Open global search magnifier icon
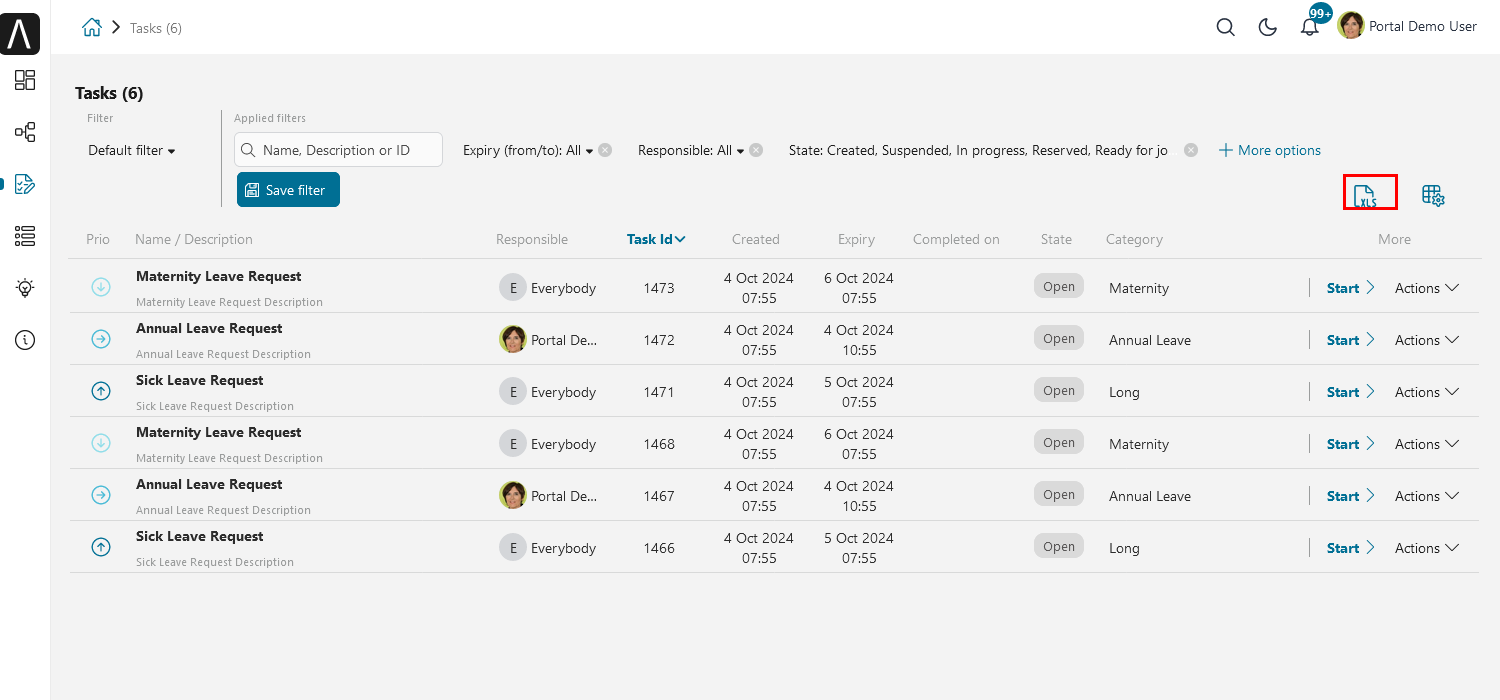The width and height of the screenshot is (1500, 700). pyautogui.click(x=1225, y=27)
